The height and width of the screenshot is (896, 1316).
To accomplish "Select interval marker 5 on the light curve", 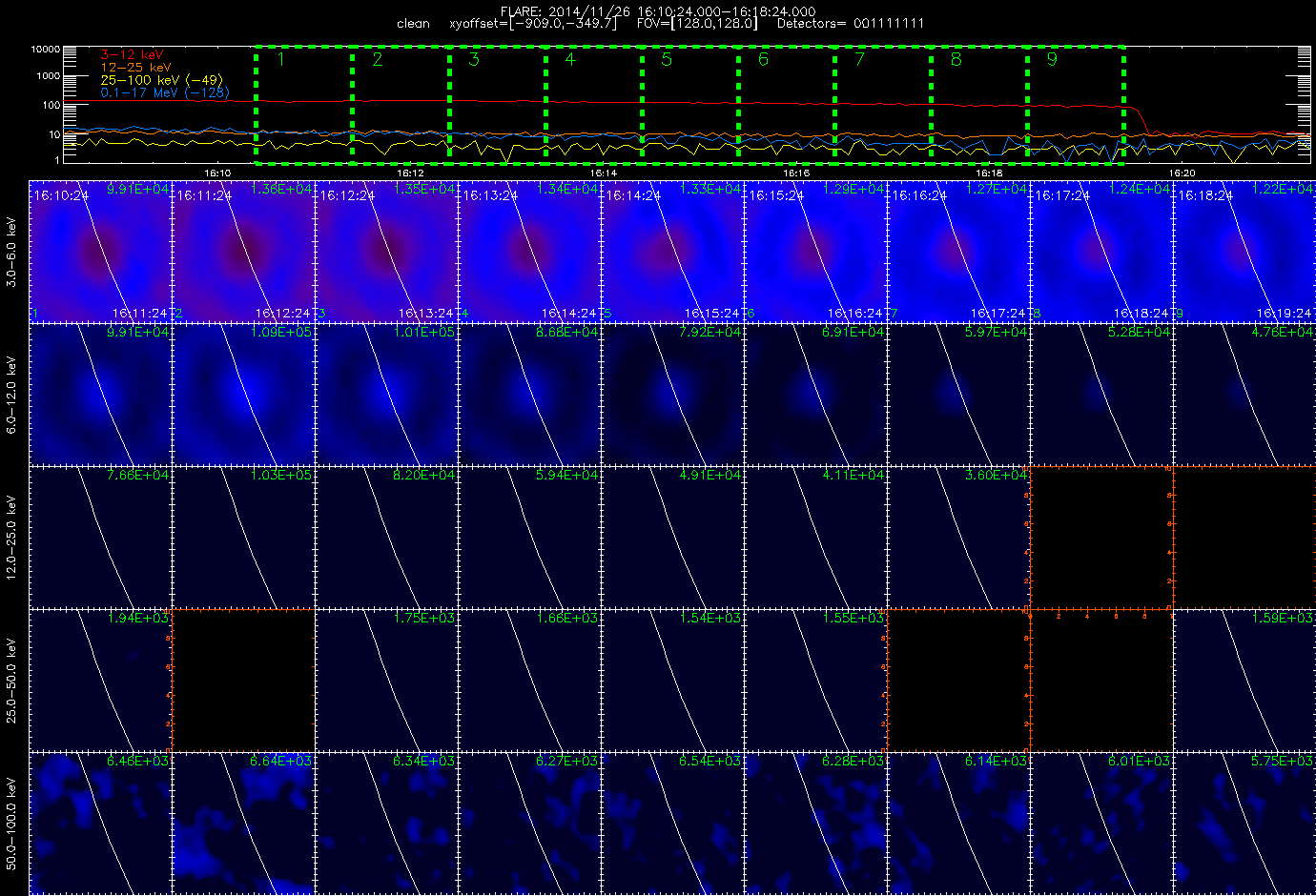I will point(667,60).
